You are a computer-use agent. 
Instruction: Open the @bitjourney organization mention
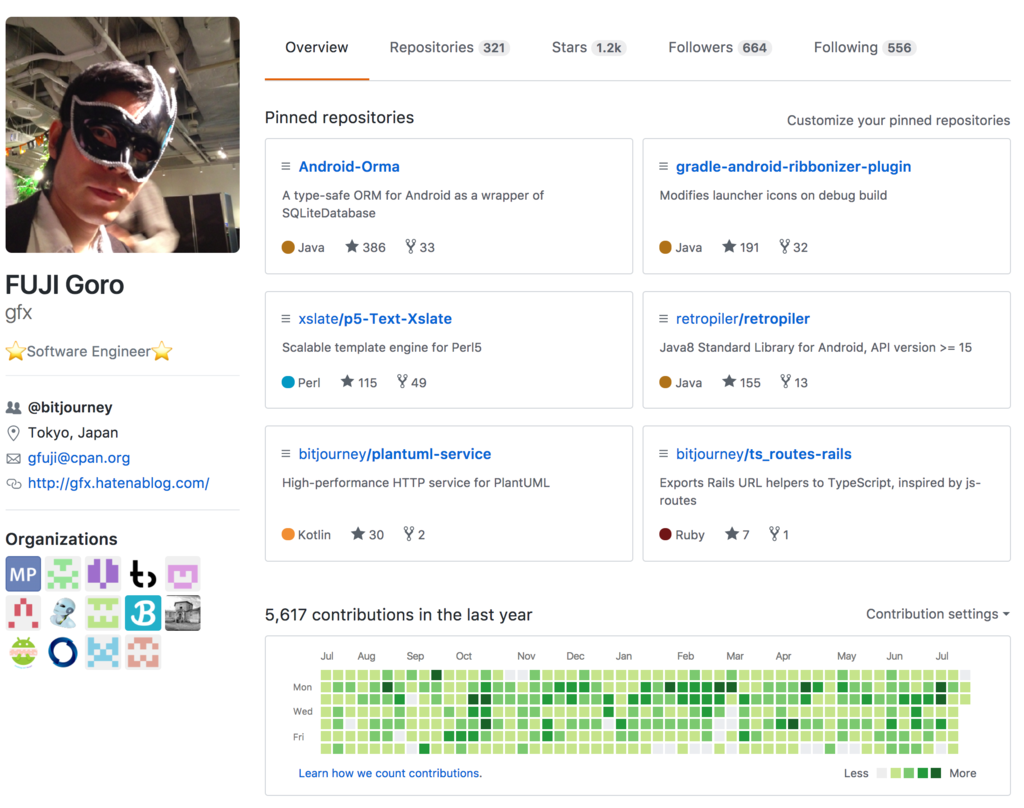[70, 408]
